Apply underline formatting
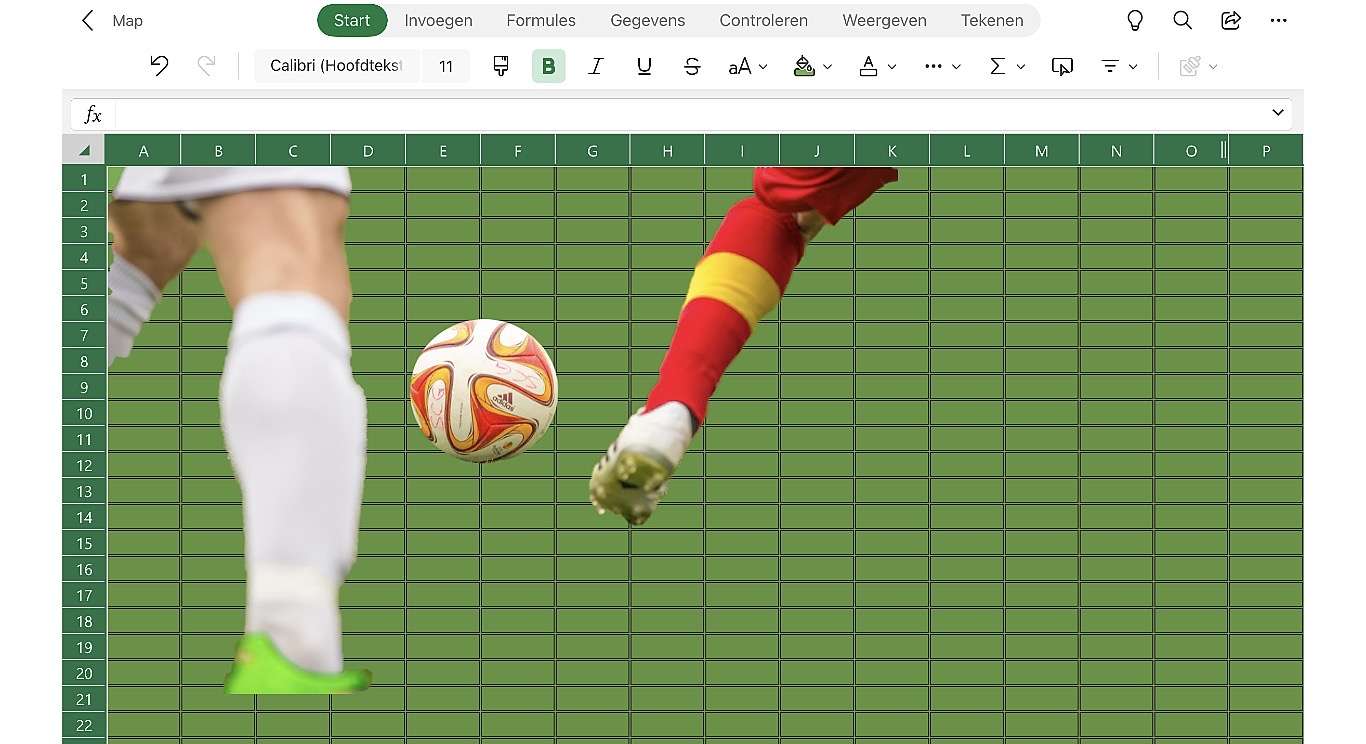The width and height of the screenshot is (1366, 744). [x=643, y=66]
